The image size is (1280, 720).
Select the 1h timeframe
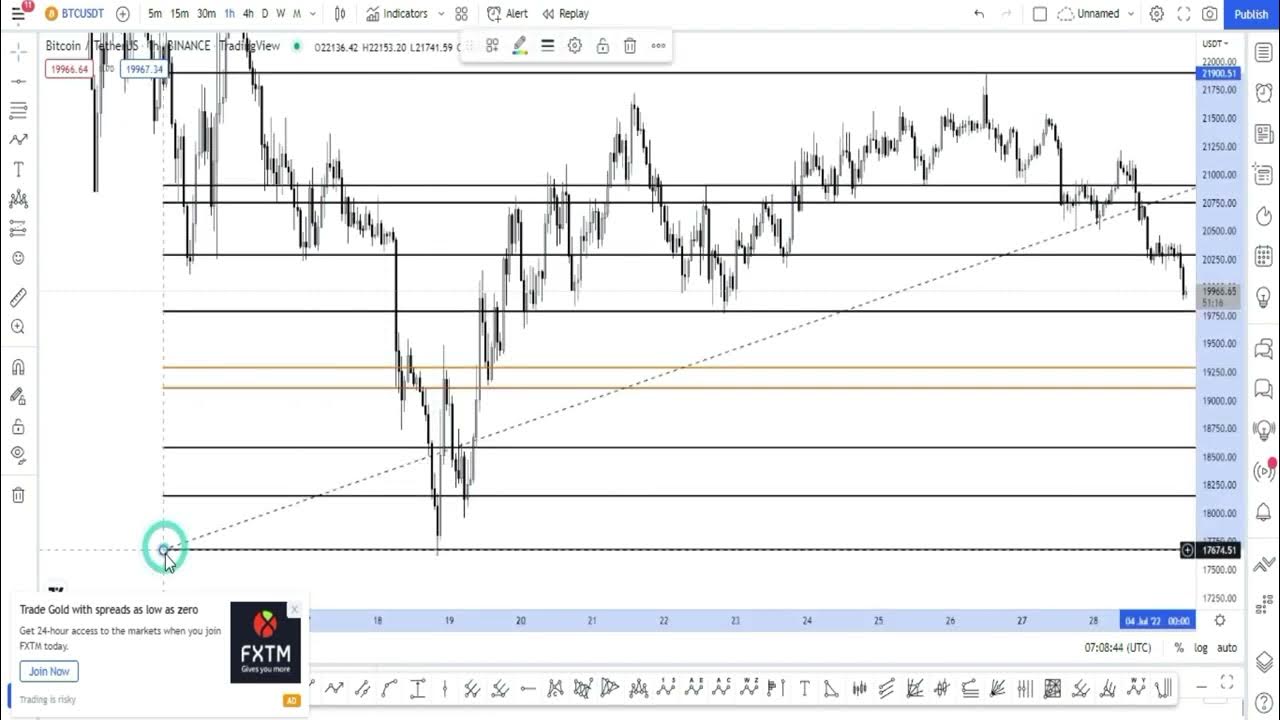(230, 14)
